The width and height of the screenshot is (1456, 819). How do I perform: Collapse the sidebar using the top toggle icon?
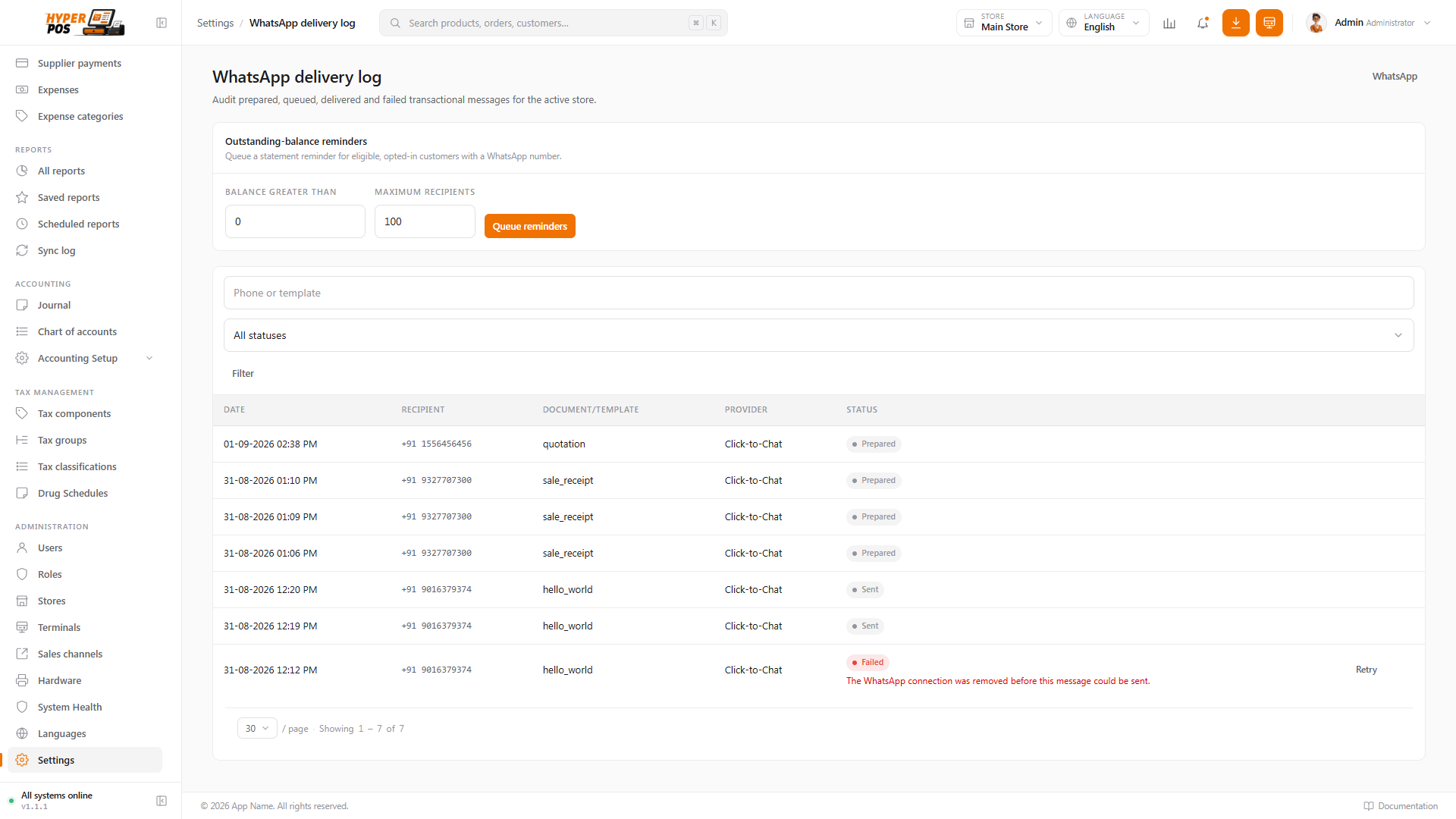162,23
